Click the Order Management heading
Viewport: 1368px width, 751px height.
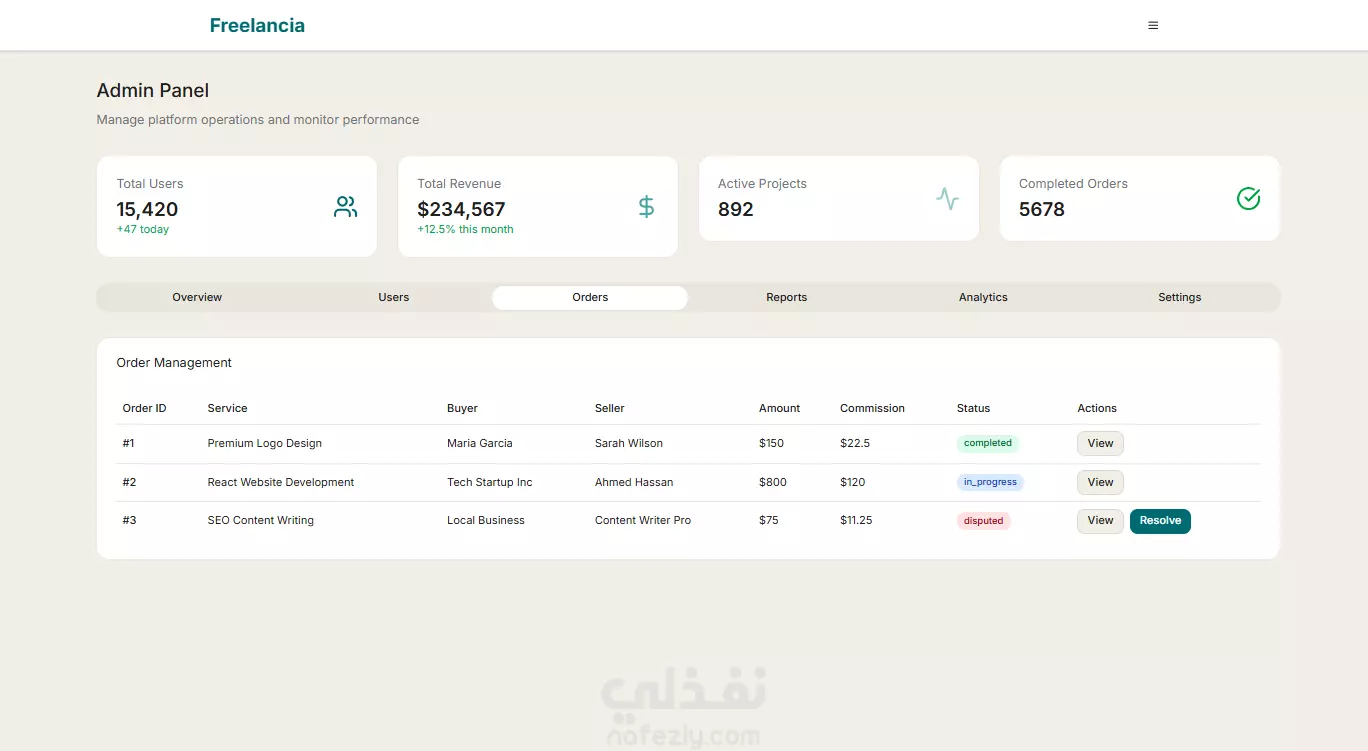coord(174,363)
